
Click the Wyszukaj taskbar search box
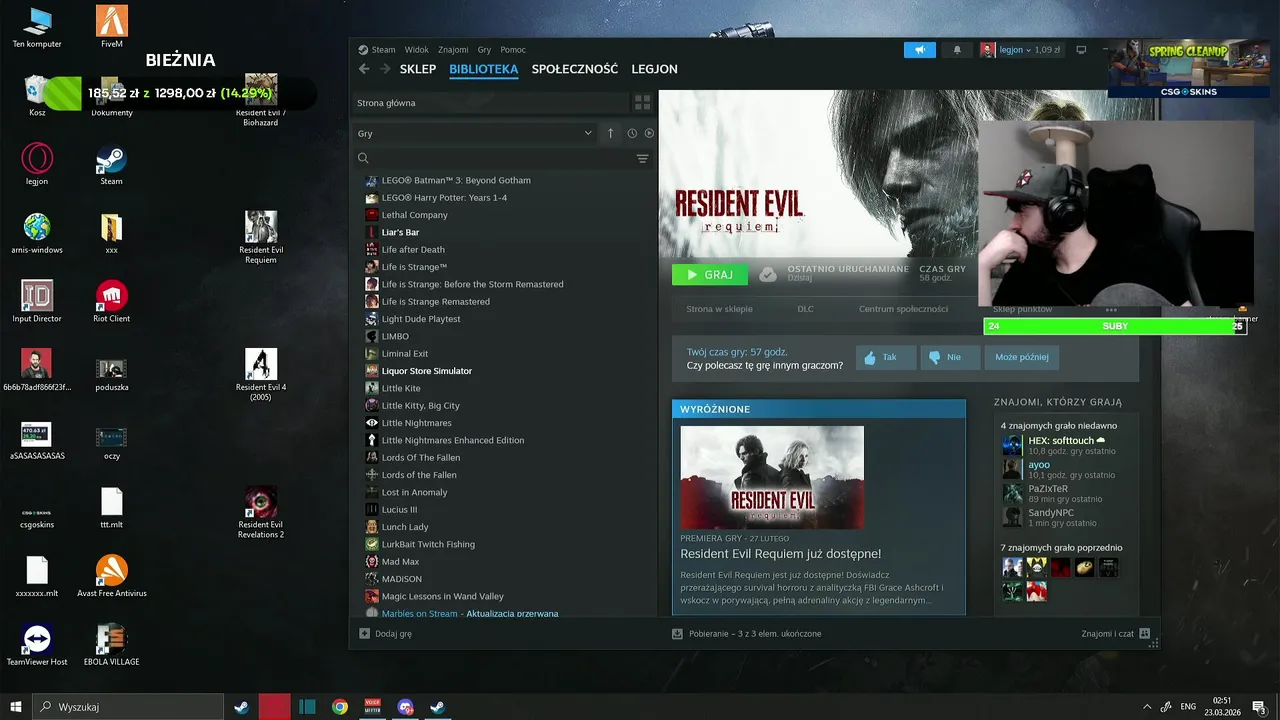pyautogui.click(x=127, y=707)
